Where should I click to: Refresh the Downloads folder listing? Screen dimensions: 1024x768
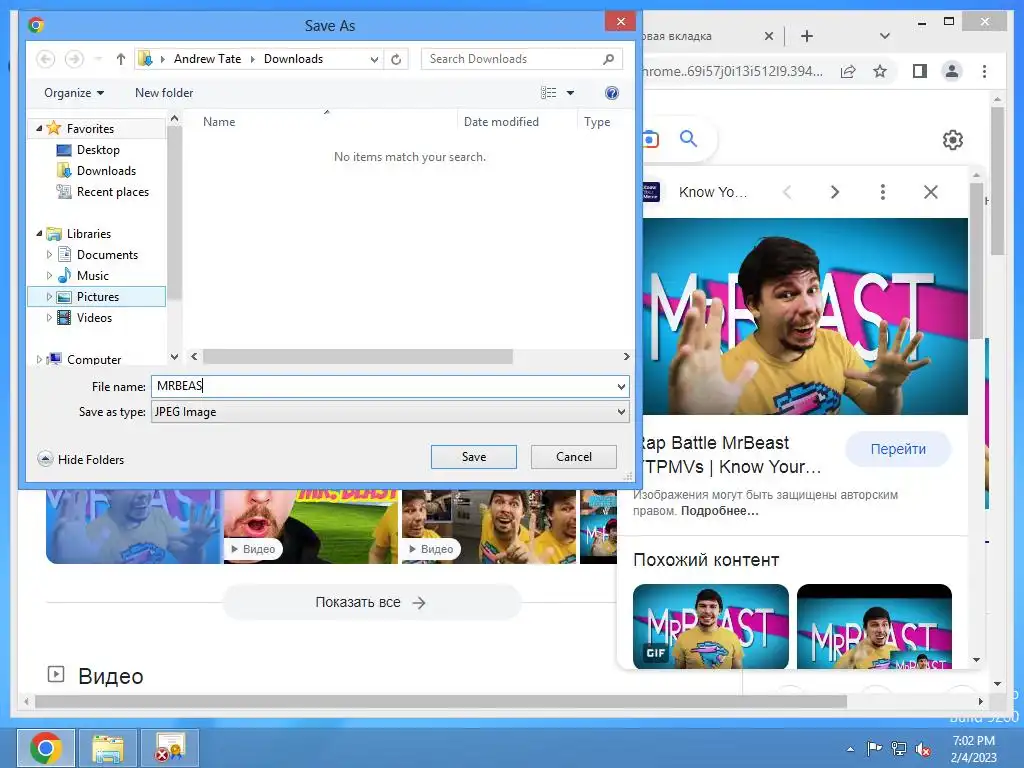(x=396, y=59)
